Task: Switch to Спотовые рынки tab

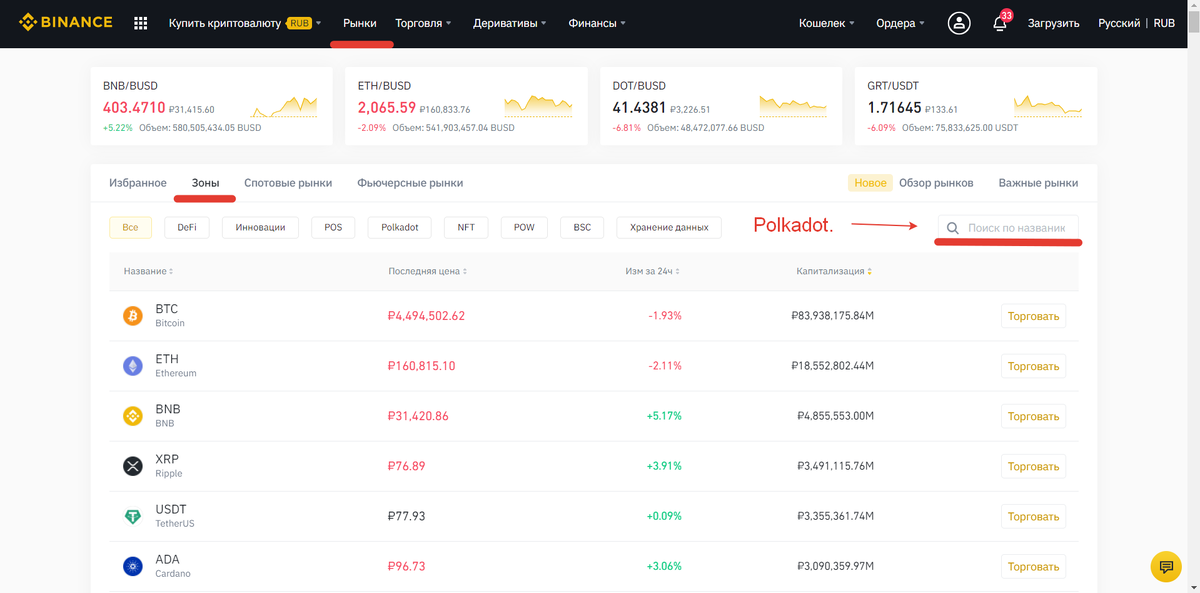Action: coord(288,183)
